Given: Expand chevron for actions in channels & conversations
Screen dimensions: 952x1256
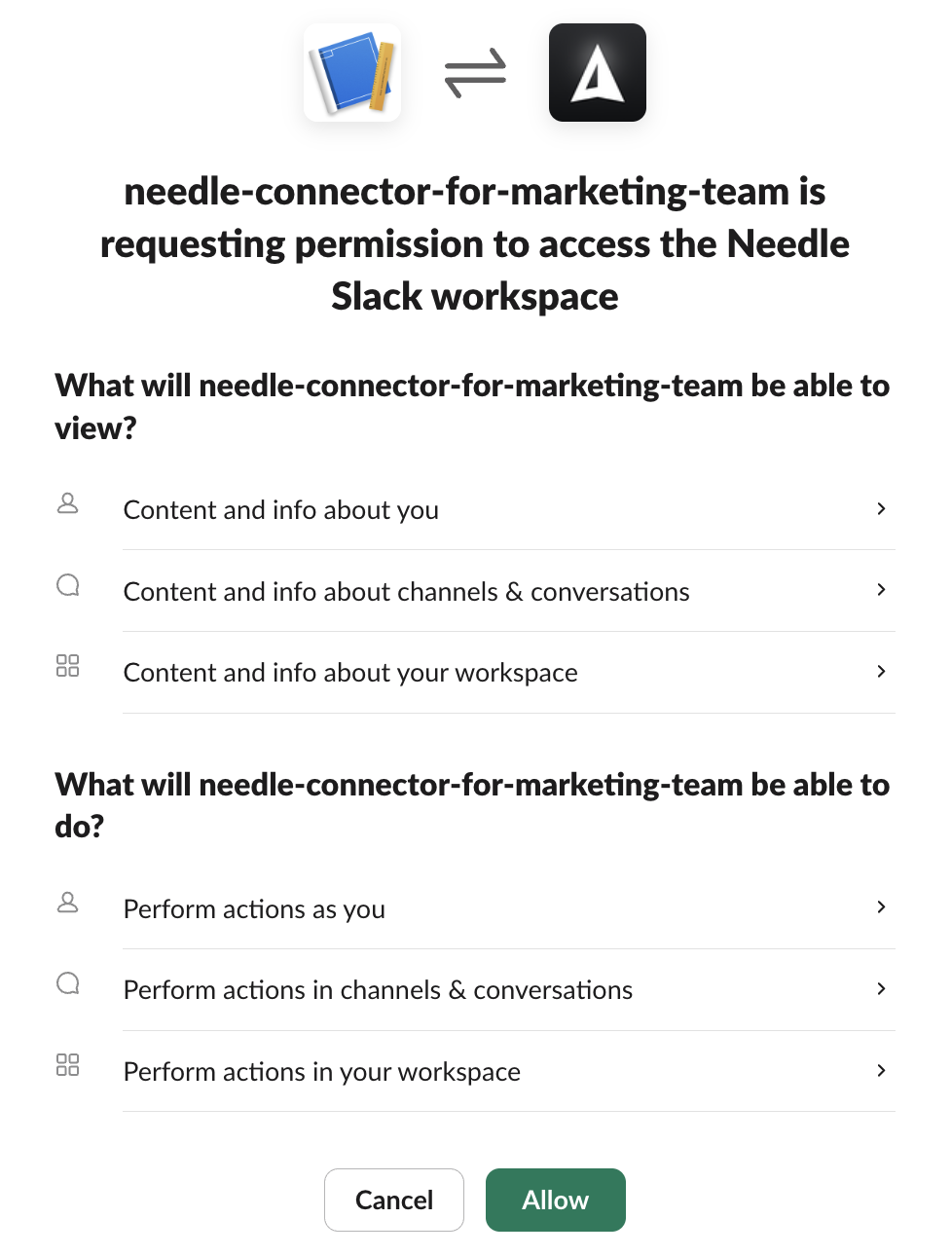Looking at the screenshot, I should (881, 988).
